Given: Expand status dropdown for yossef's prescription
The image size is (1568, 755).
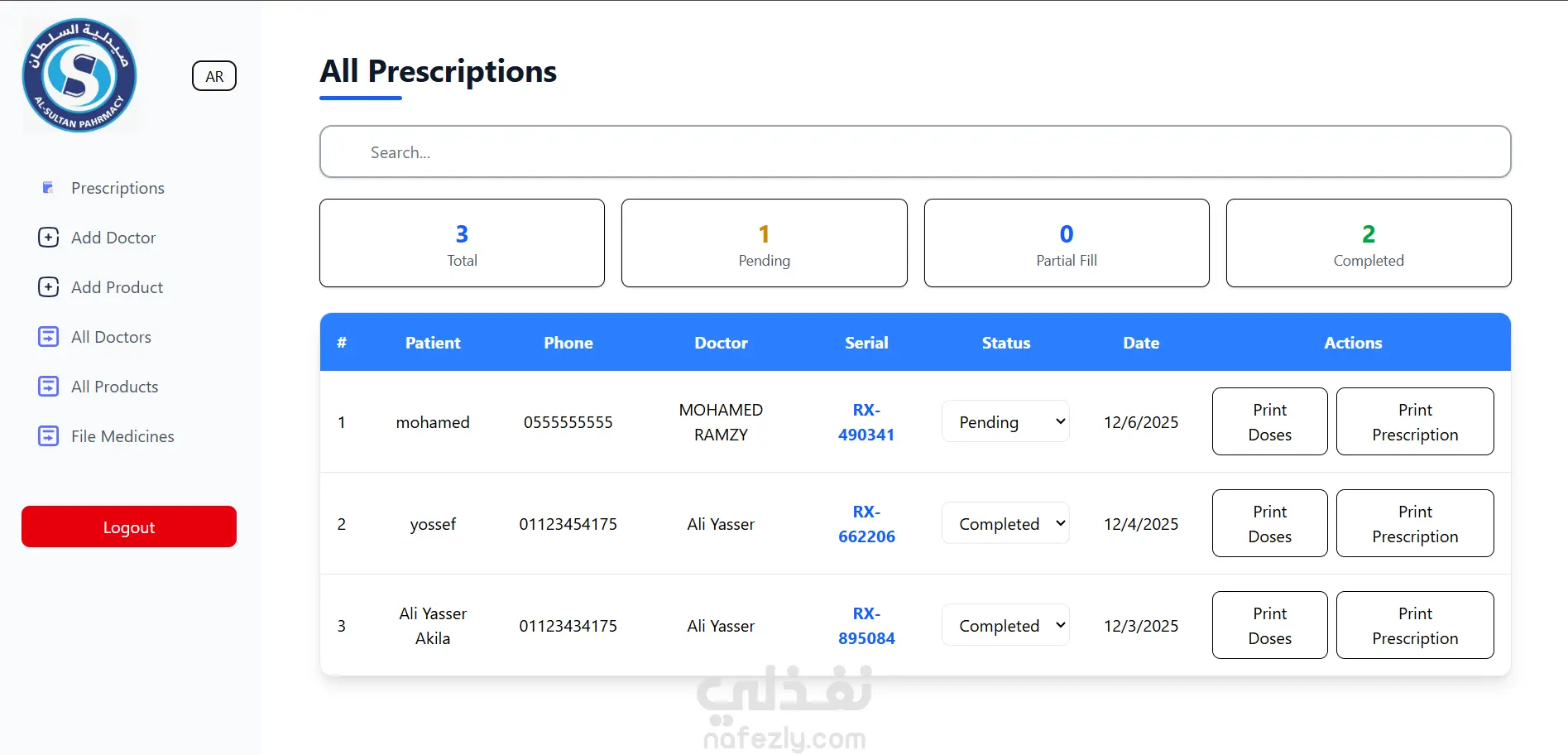Looking at the screenshot, I should pyautogui.click(x=1005, y=524).
